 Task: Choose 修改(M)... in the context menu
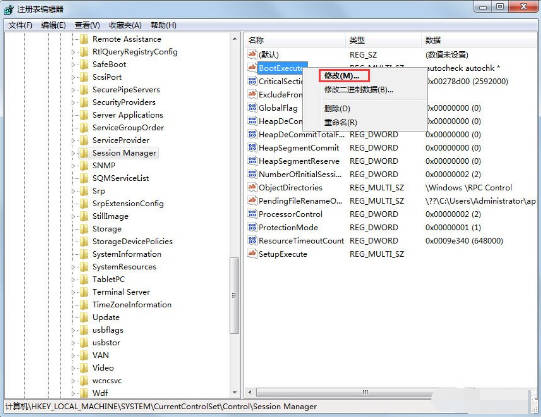click(x=342, y=76)
